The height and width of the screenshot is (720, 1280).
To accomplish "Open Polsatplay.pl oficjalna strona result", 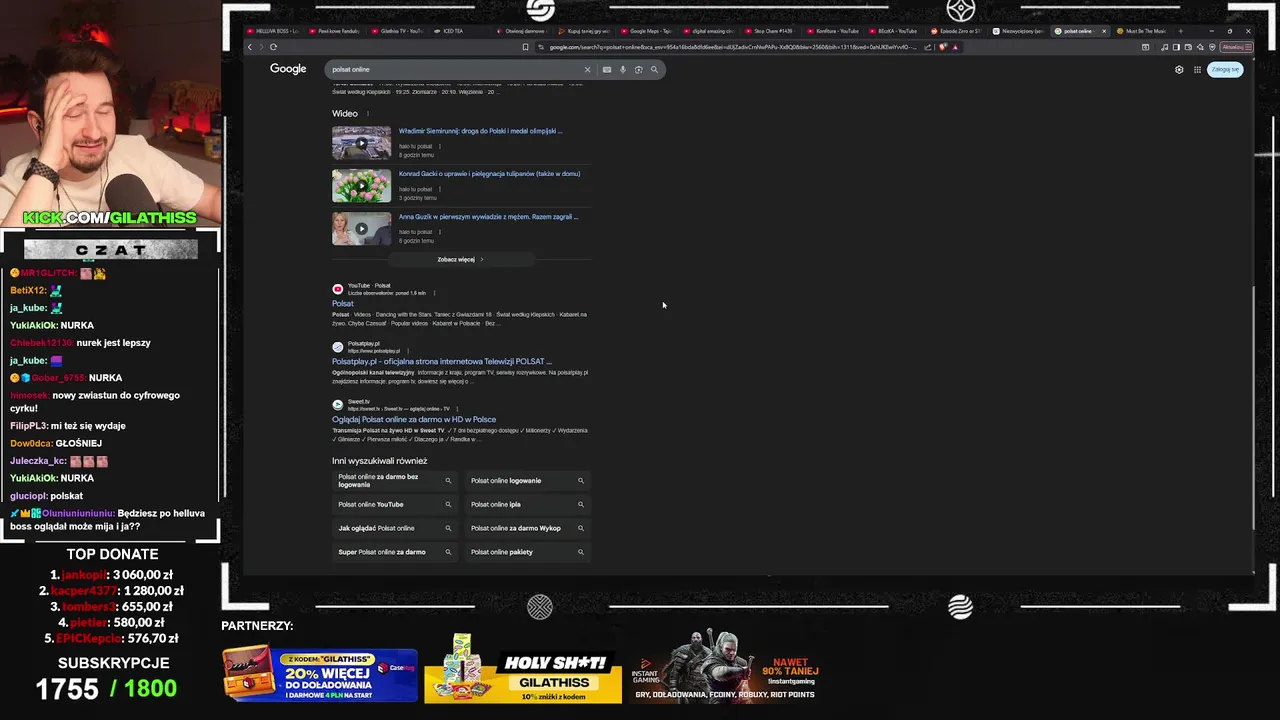I will click(x=442, y=362).
